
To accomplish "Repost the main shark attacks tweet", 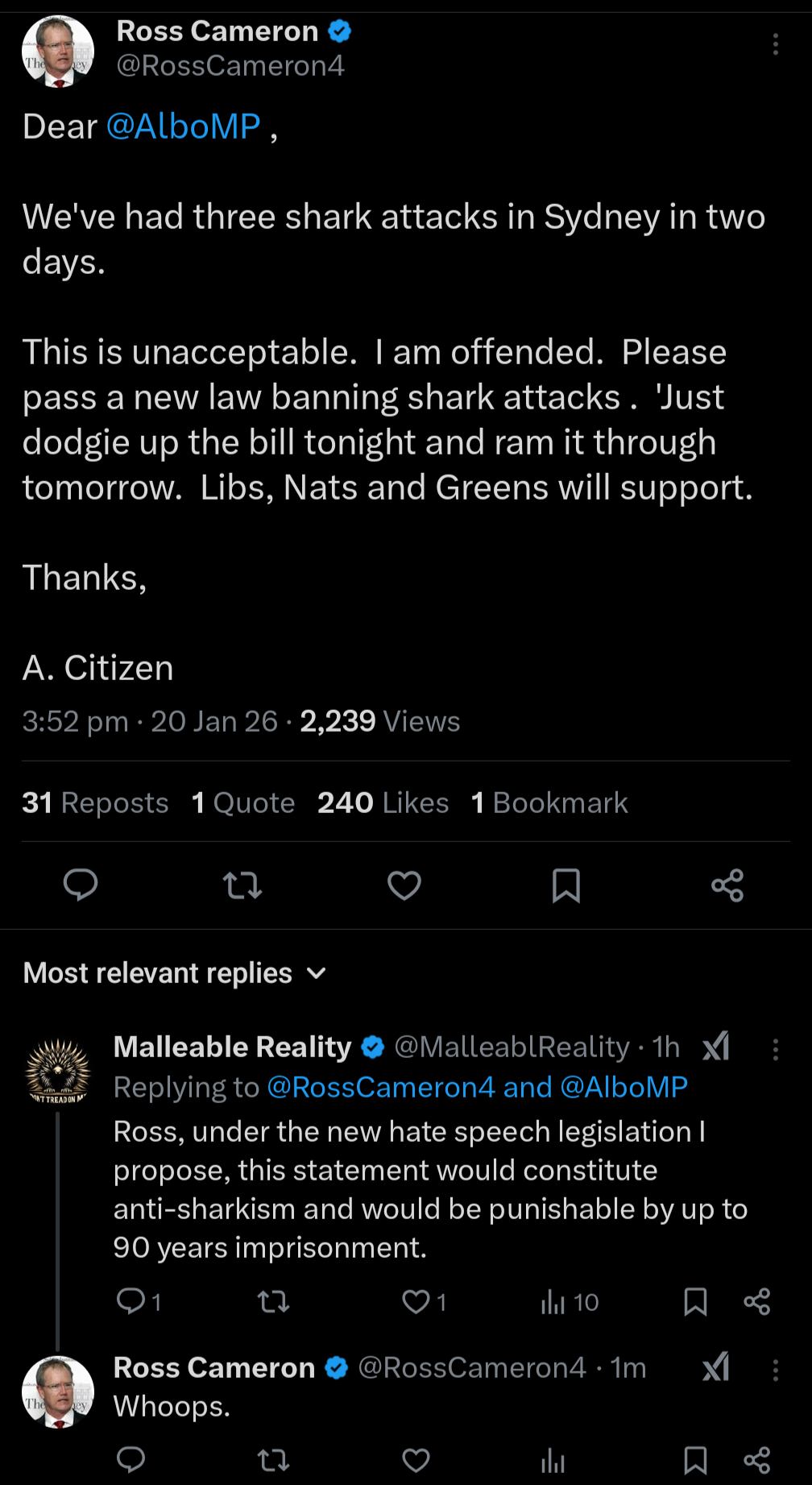I will pyautogui.click(x=242, y=885).
